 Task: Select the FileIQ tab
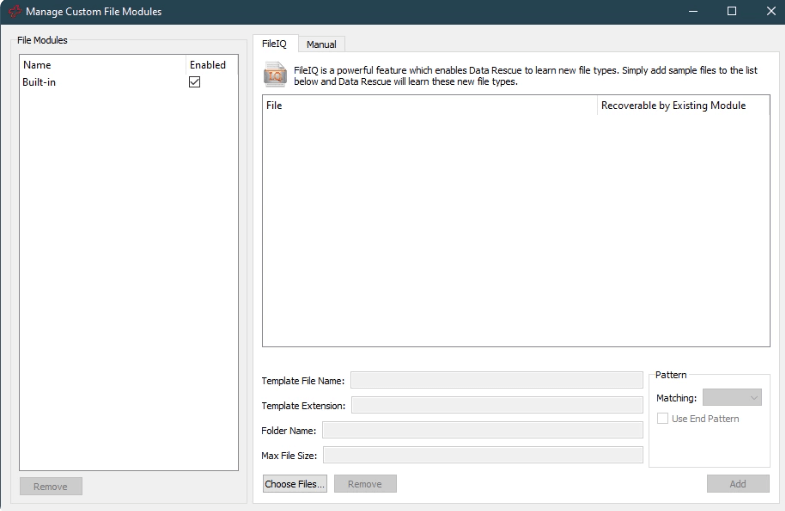pyautogui.click(x=274, y=44)
